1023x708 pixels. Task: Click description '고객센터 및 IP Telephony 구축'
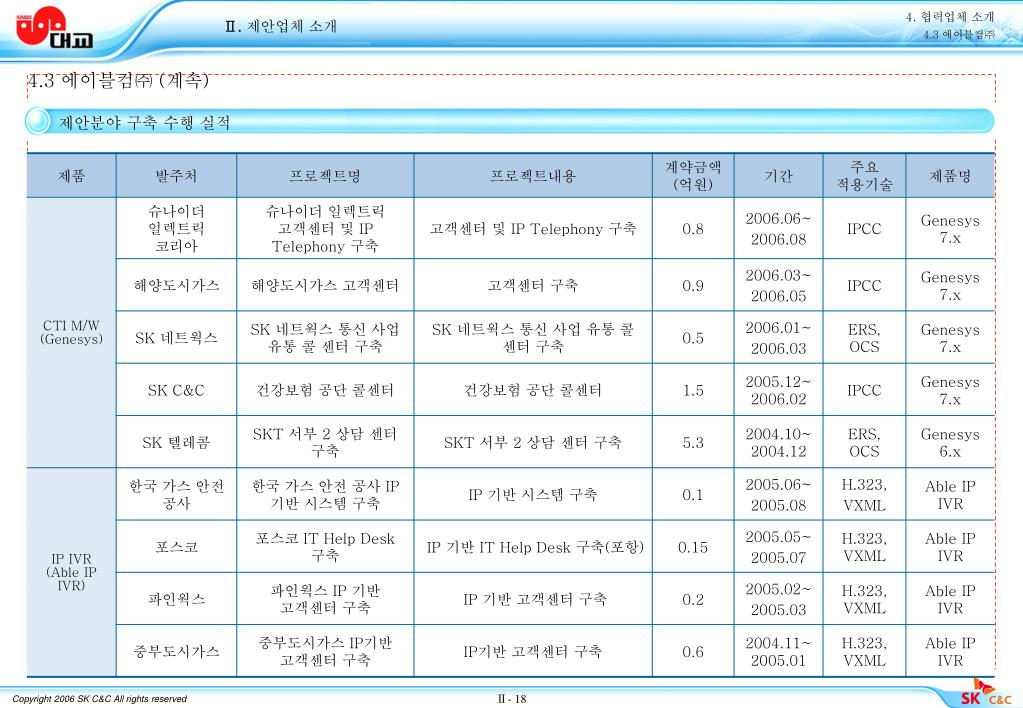tap(533, 228)
